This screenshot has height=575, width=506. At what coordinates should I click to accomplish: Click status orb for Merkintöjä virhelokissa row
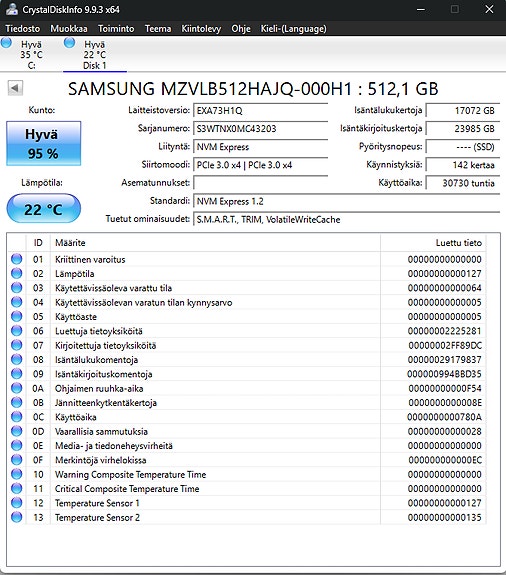(x=16, y=459)
